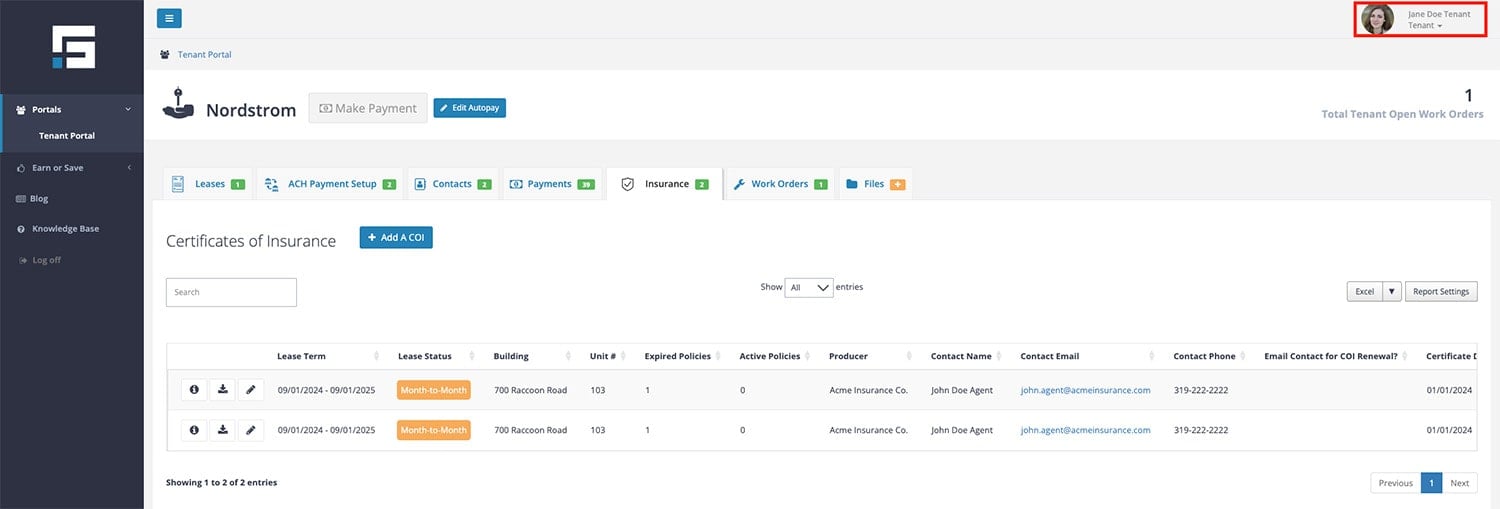Click download icon in first table row
1500x509 pixels.
pyautogui.click(x=223, y=390)
